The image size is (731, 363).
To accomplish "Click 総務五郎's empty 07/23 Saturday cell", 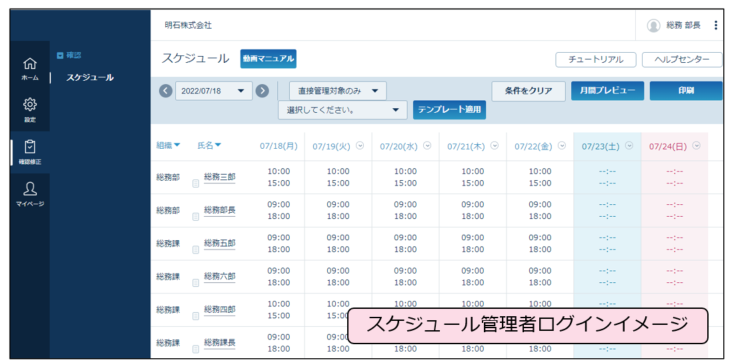I will [x=607, y=243].
